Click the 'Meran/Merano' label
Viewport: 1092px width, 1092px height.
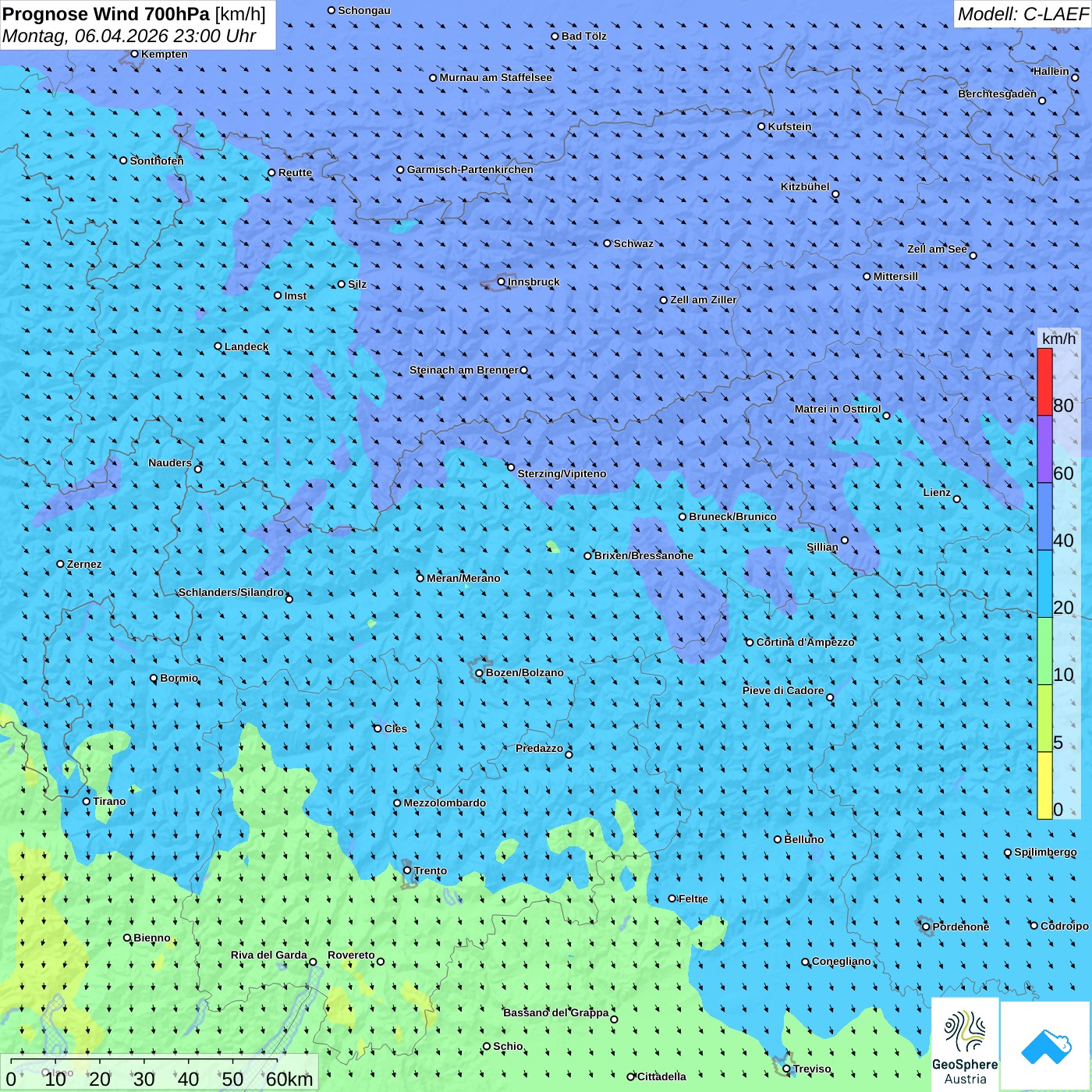(464, 578)
